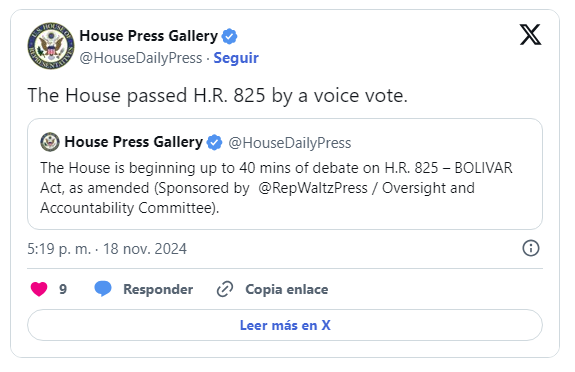Viewport: 575px width, 372px height.
Task: Open the @HouseDailyPress handle under the main name
Action: pos(141,58)
